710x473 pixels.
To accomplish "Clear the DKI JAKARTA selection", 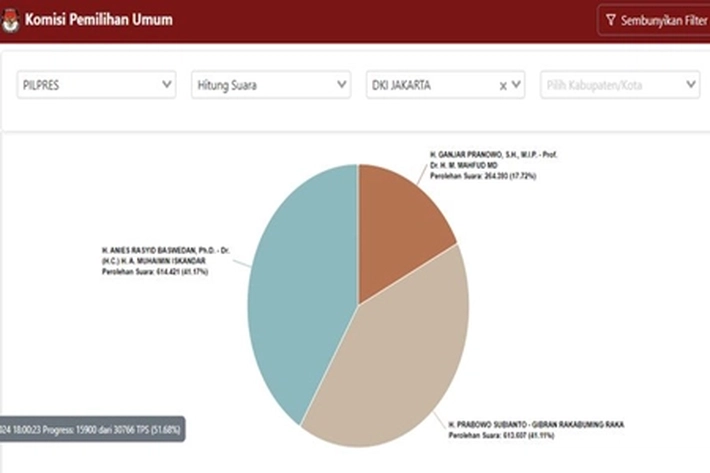I will [x=503, y=86].
